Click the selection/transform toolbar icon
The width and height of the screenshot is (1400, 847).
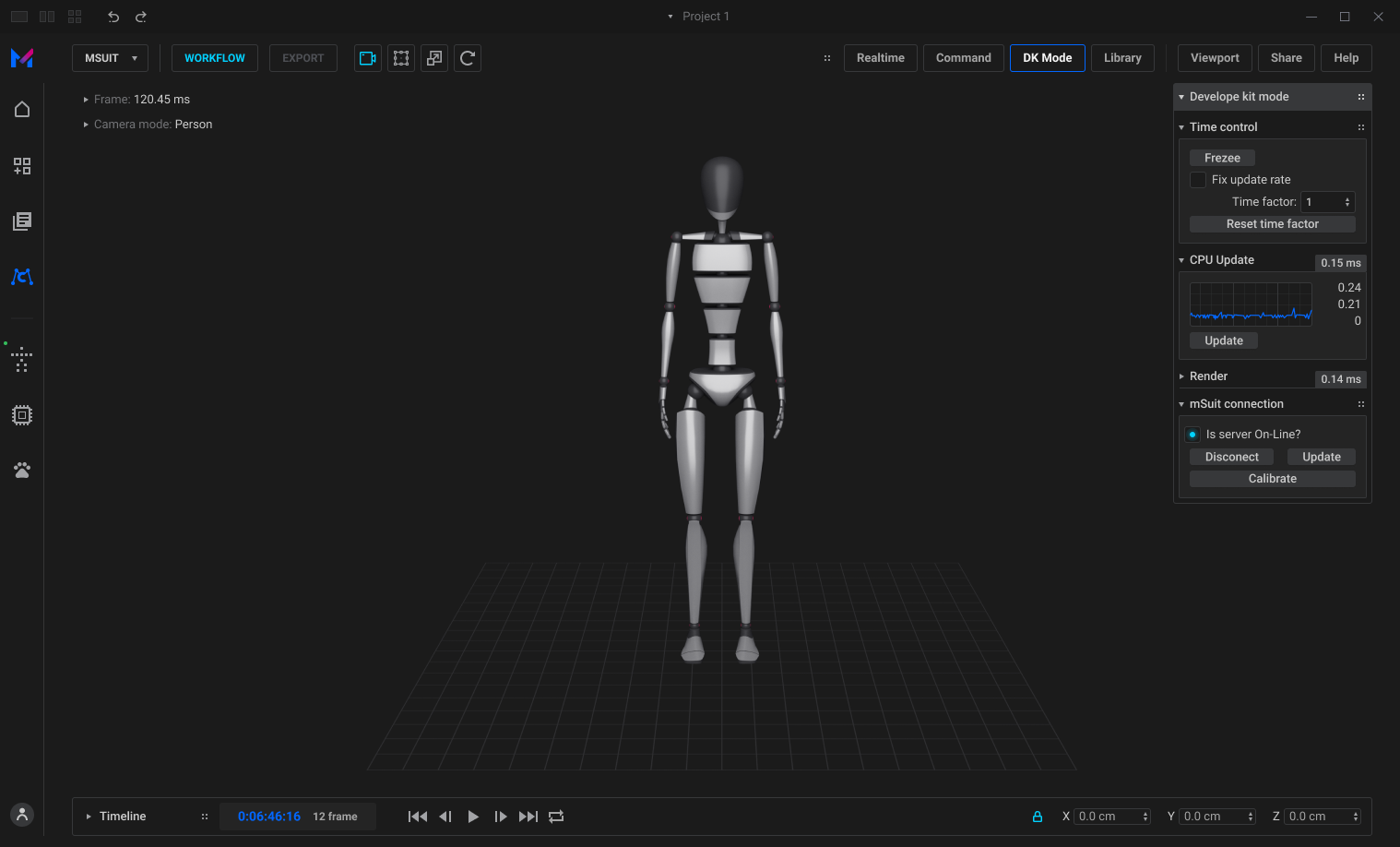click(400, 57)
